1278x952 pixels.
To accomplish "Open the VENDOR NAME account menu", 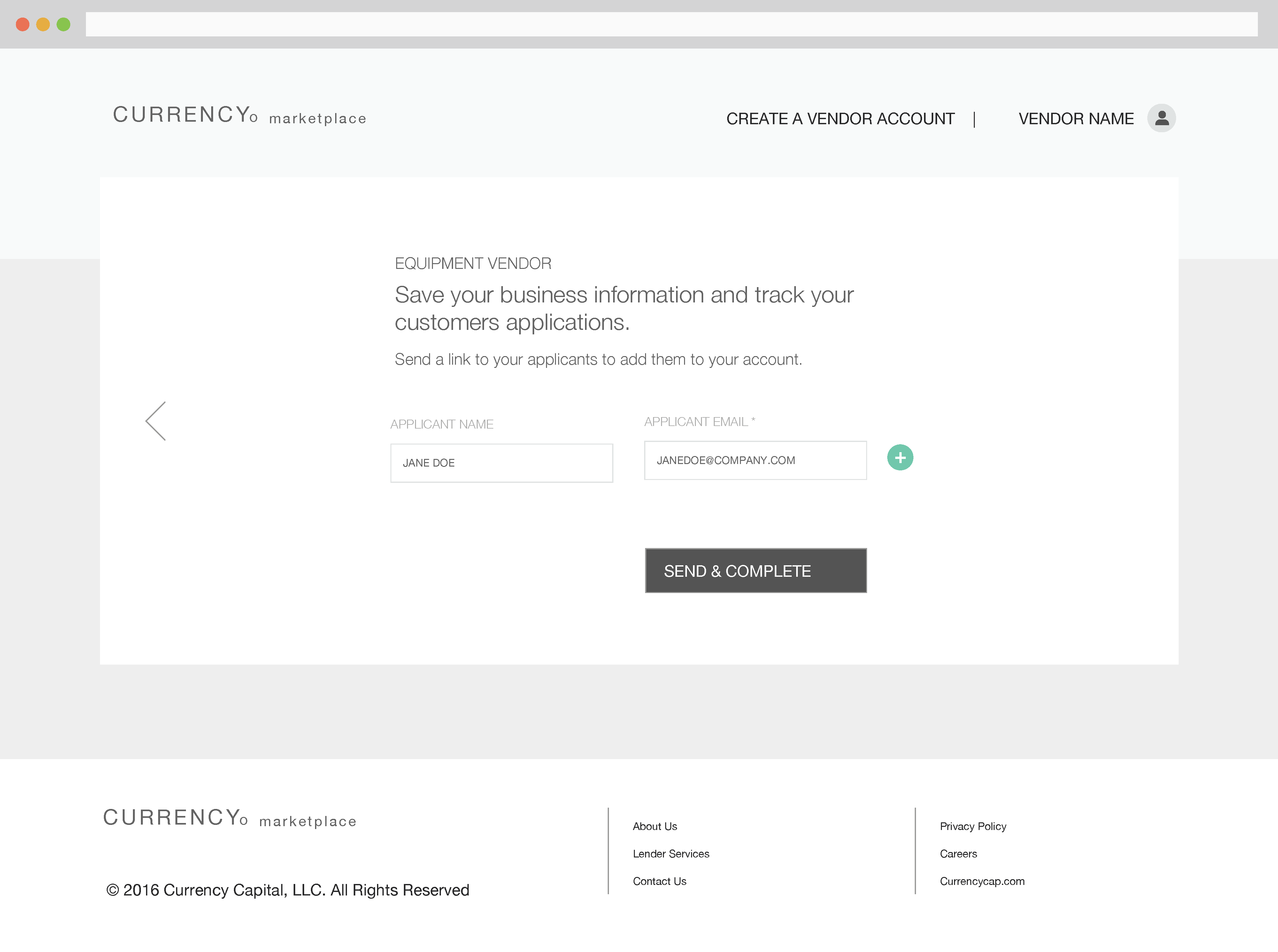I will (x=1076, y=118).
